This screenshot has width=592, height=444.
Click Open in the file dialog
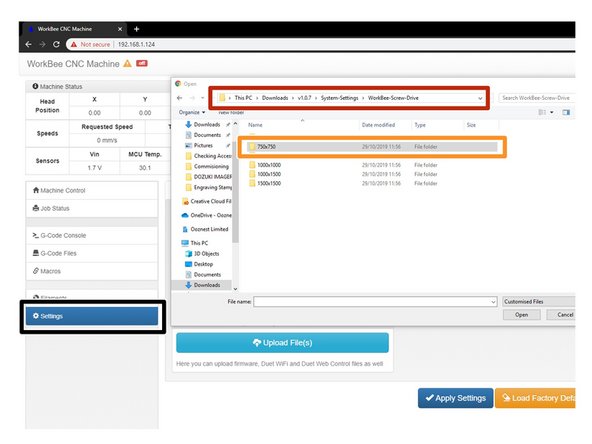click(x=521, y=314)
